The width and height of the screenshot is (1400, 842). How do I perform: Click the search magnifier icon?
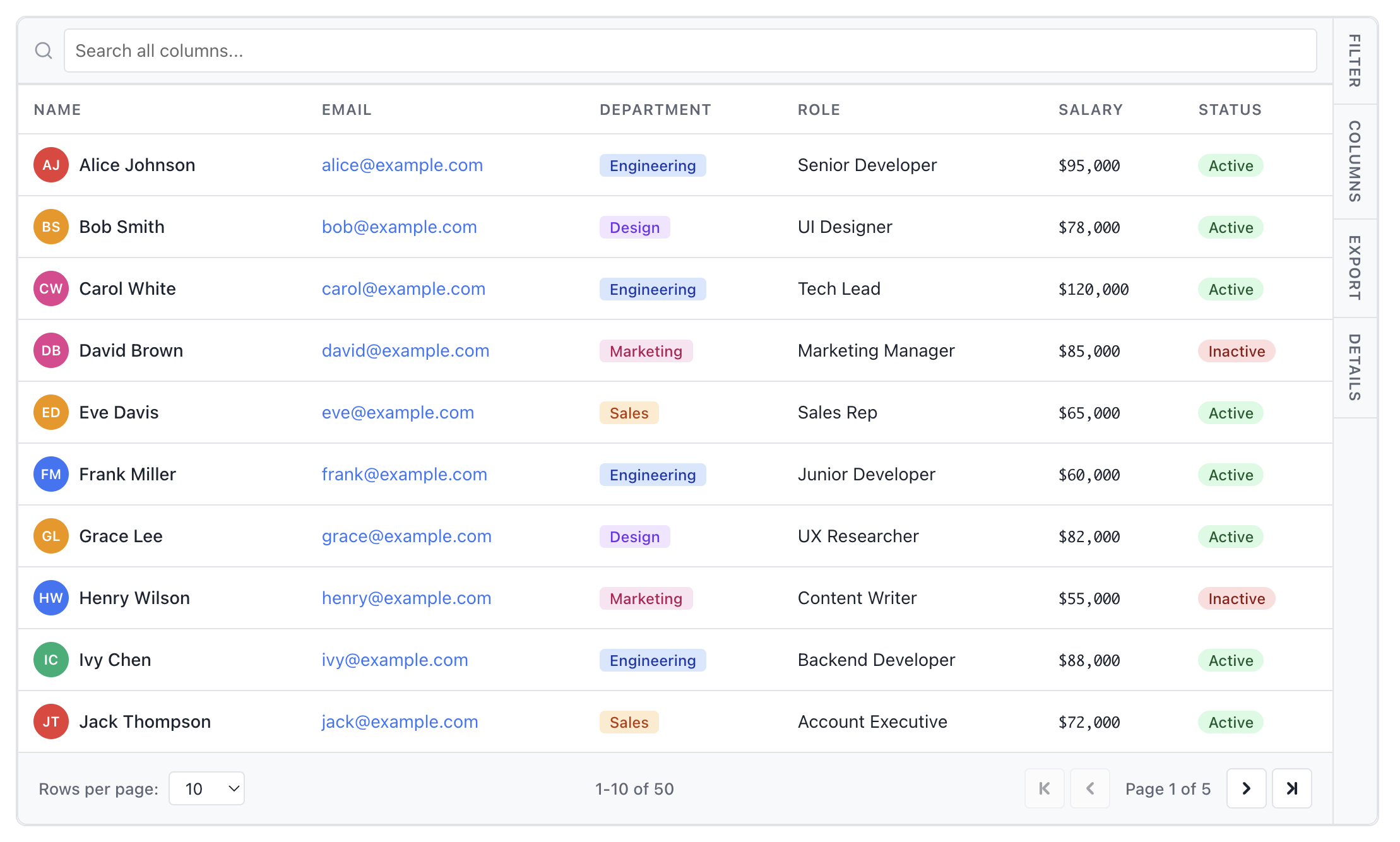coord(44,50)
